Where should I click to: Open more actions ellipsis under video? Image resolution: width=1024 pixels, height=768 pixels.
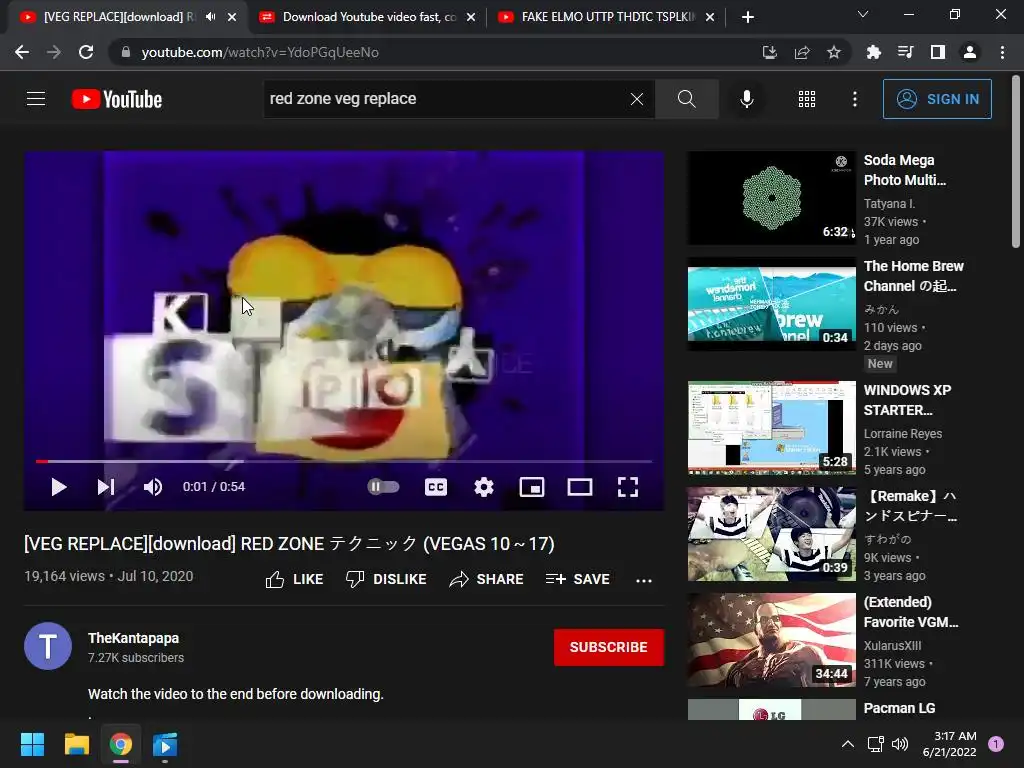pyautogui.click(x=644, y=580)
